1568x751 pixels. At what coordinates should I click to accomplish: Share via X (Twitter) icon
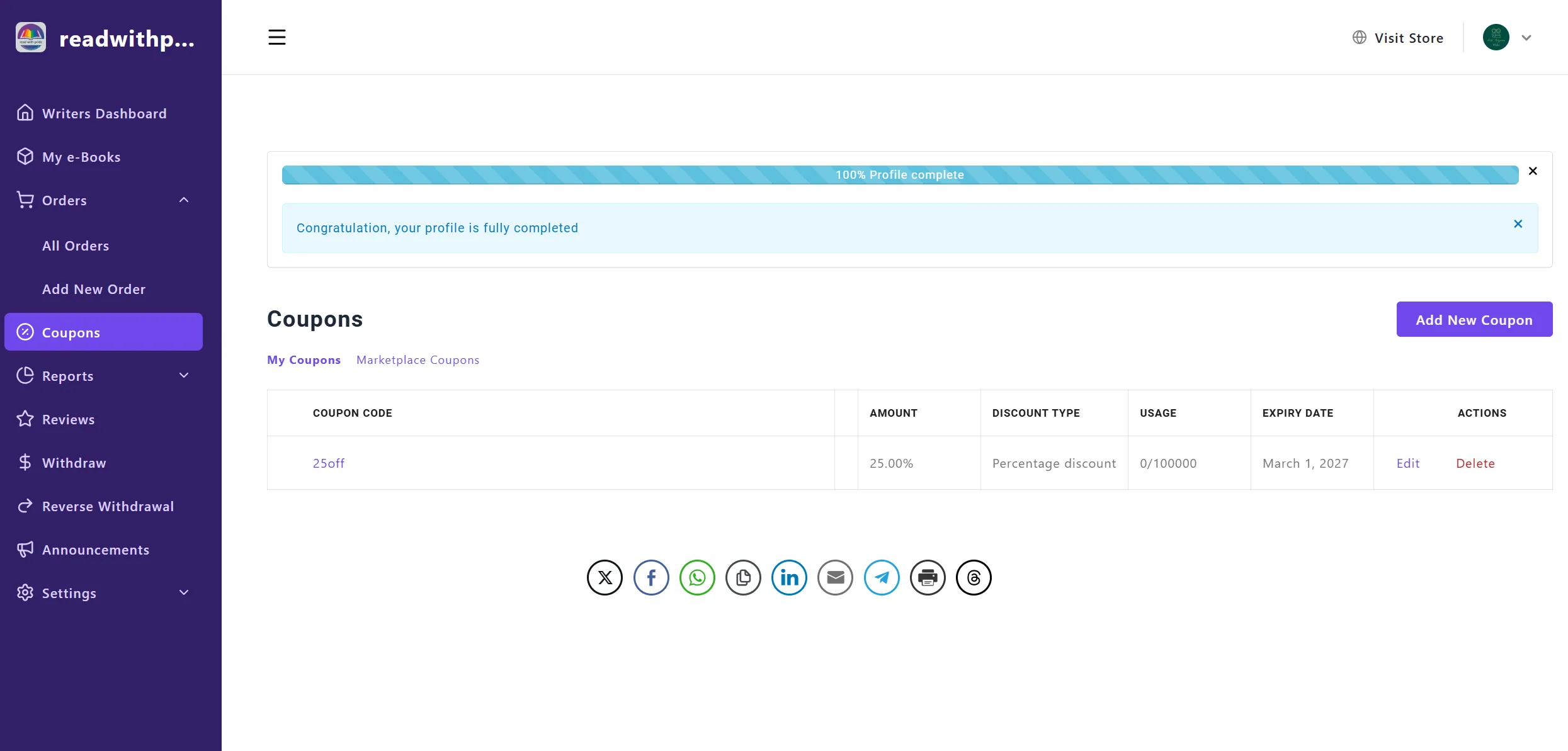tap(605, 577)
